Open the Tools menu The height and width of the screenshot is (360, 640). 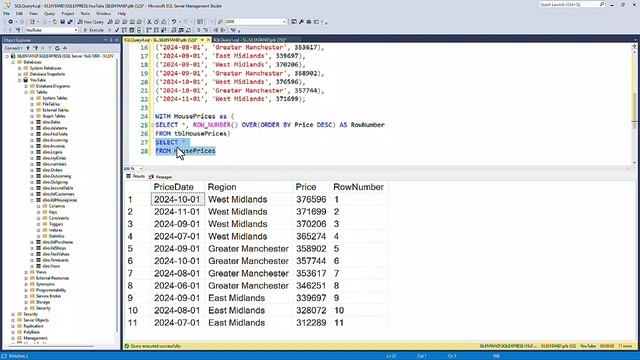click(85, 13)
